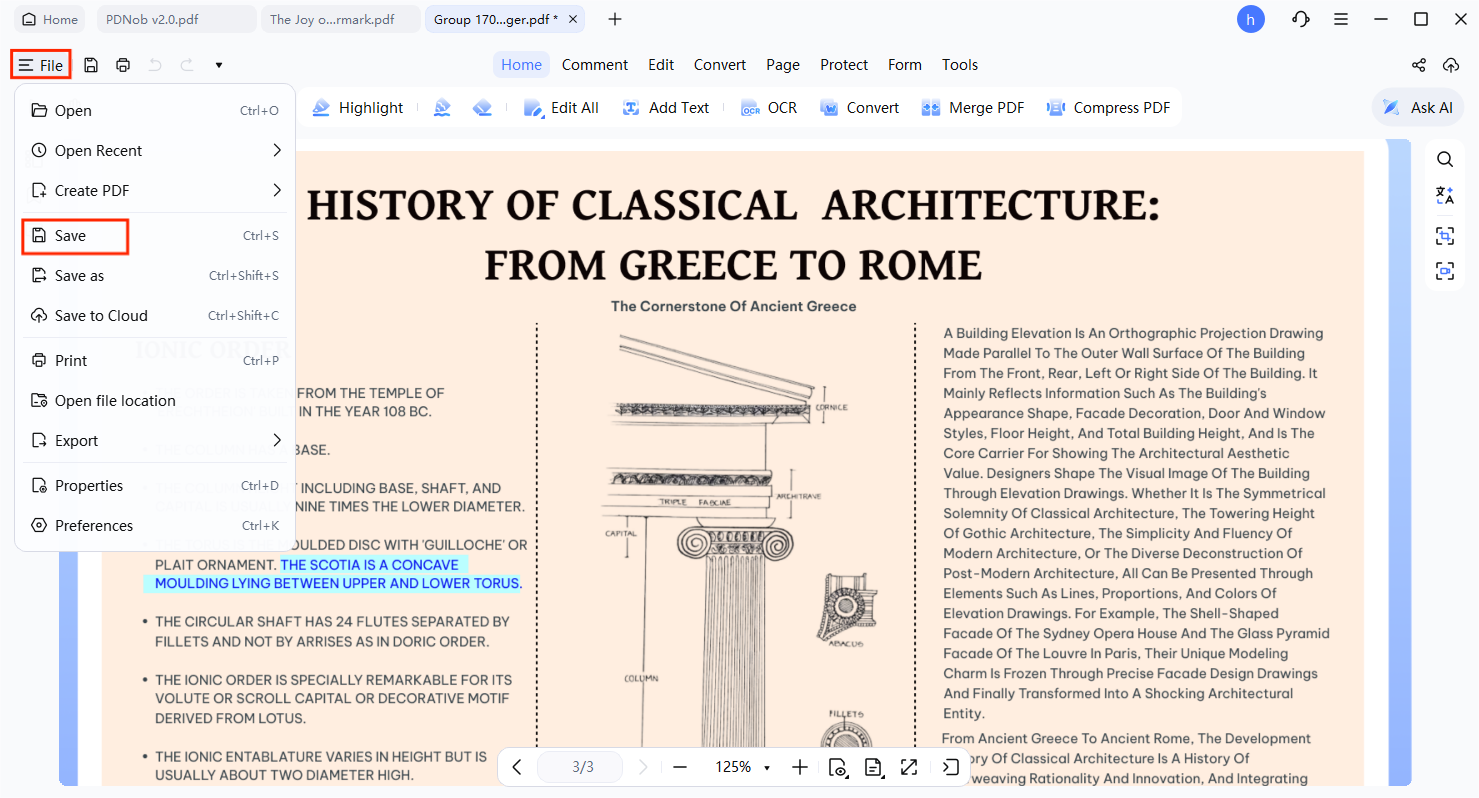Open the Search panel in right sidebar

pos(1444,159)
